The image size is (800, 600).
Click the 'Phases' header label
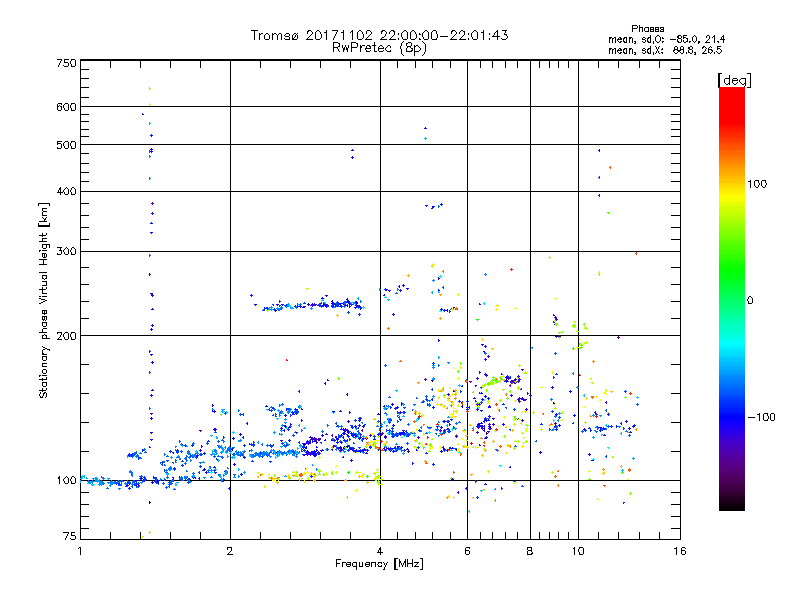click(x=647, y=29)
